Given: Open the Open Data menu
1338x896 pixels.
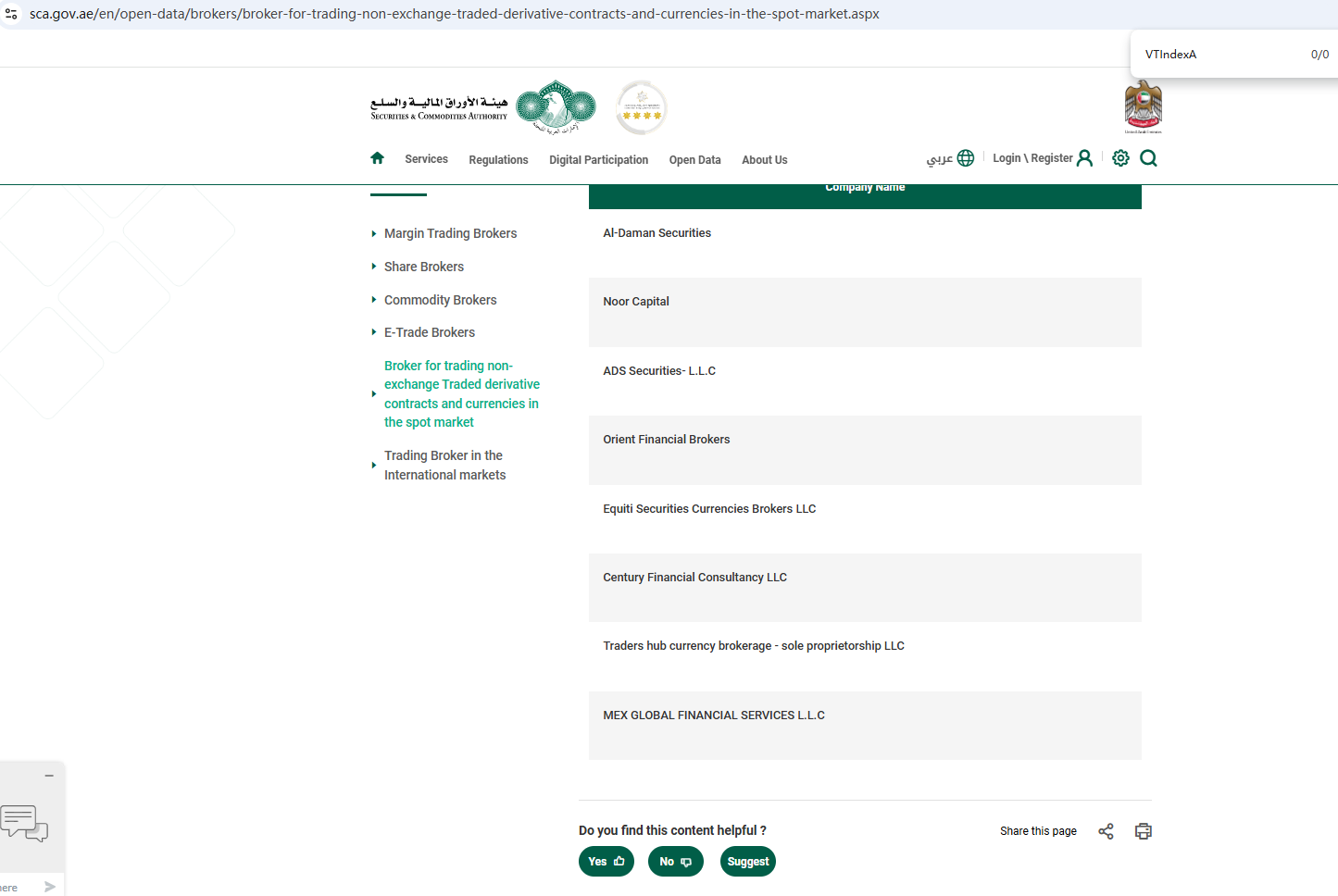Looking at the screenshot, I should pyautogui.click(x=694, y=160).
